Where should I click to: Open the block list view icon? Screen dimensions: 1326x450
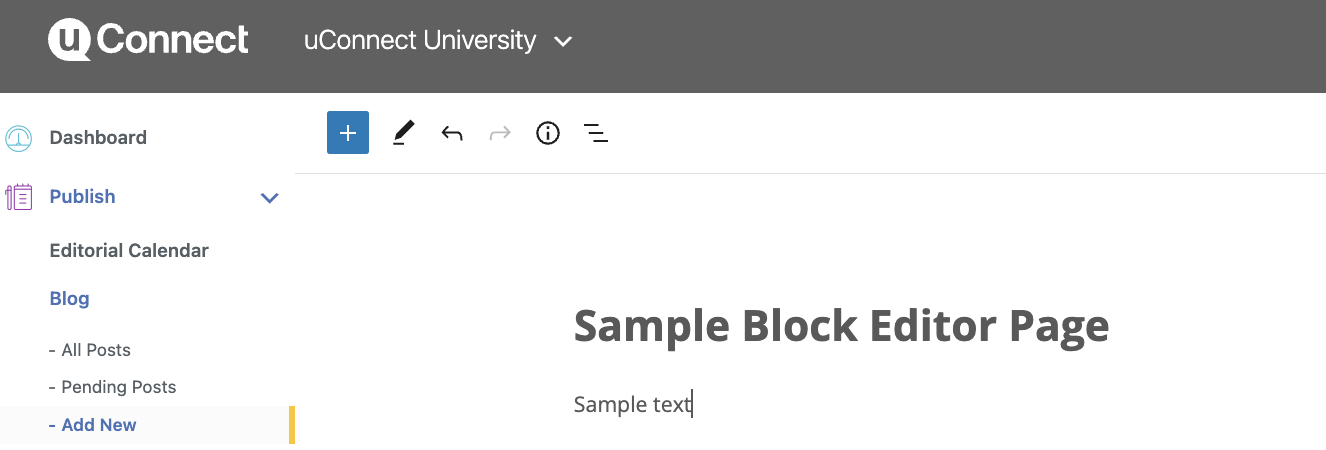coord(596,133)
